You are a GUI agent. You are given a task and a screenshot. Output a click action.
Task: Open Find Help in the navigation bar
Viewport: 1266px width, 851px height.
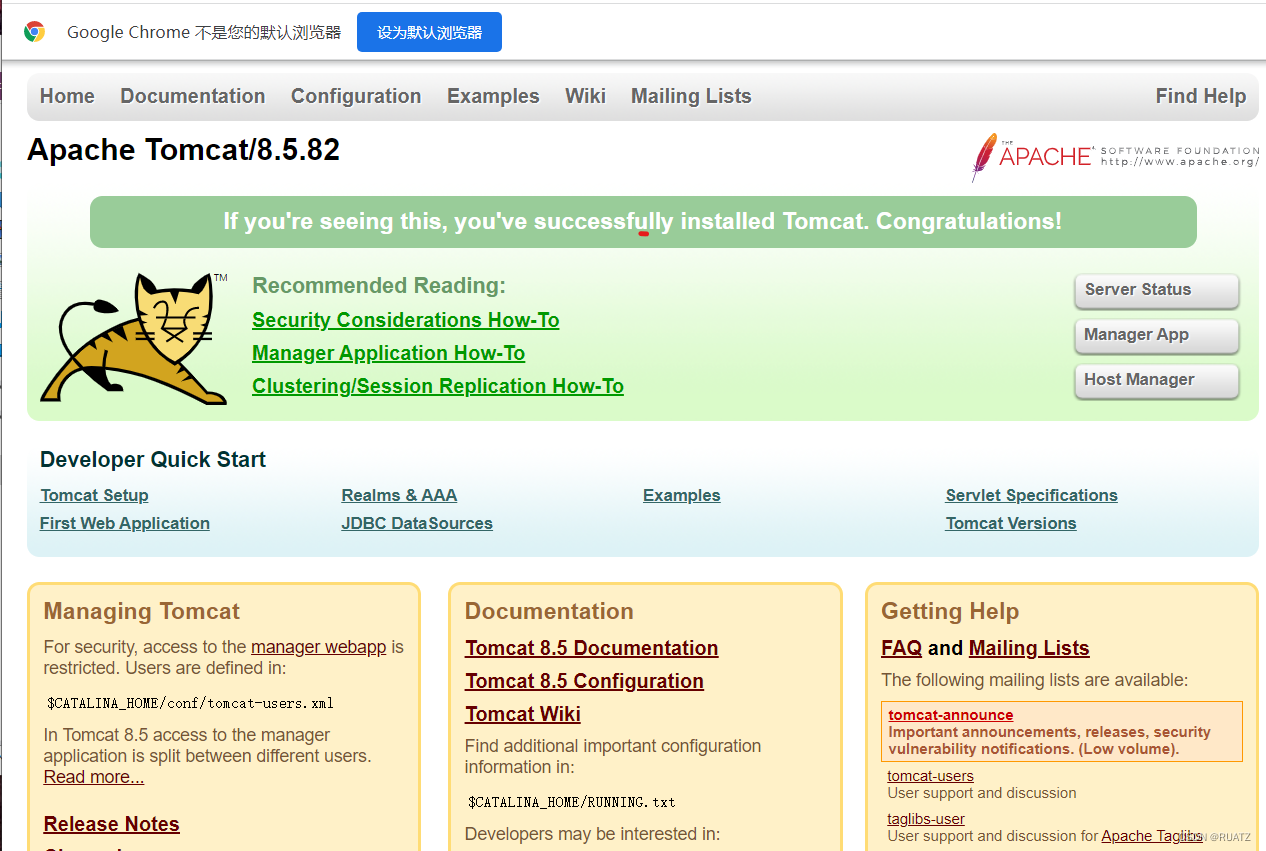[x=1200, y=96]
